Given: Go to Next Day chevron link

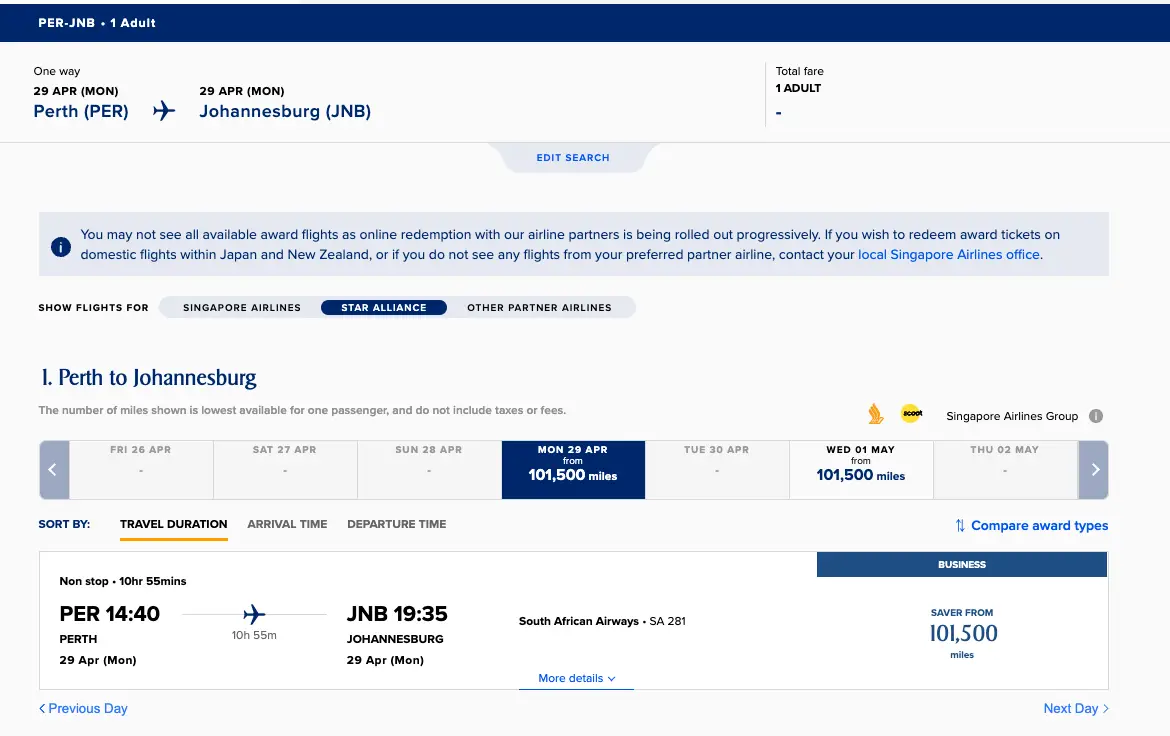Looking at the screenshot, I should pos(1075,708).
